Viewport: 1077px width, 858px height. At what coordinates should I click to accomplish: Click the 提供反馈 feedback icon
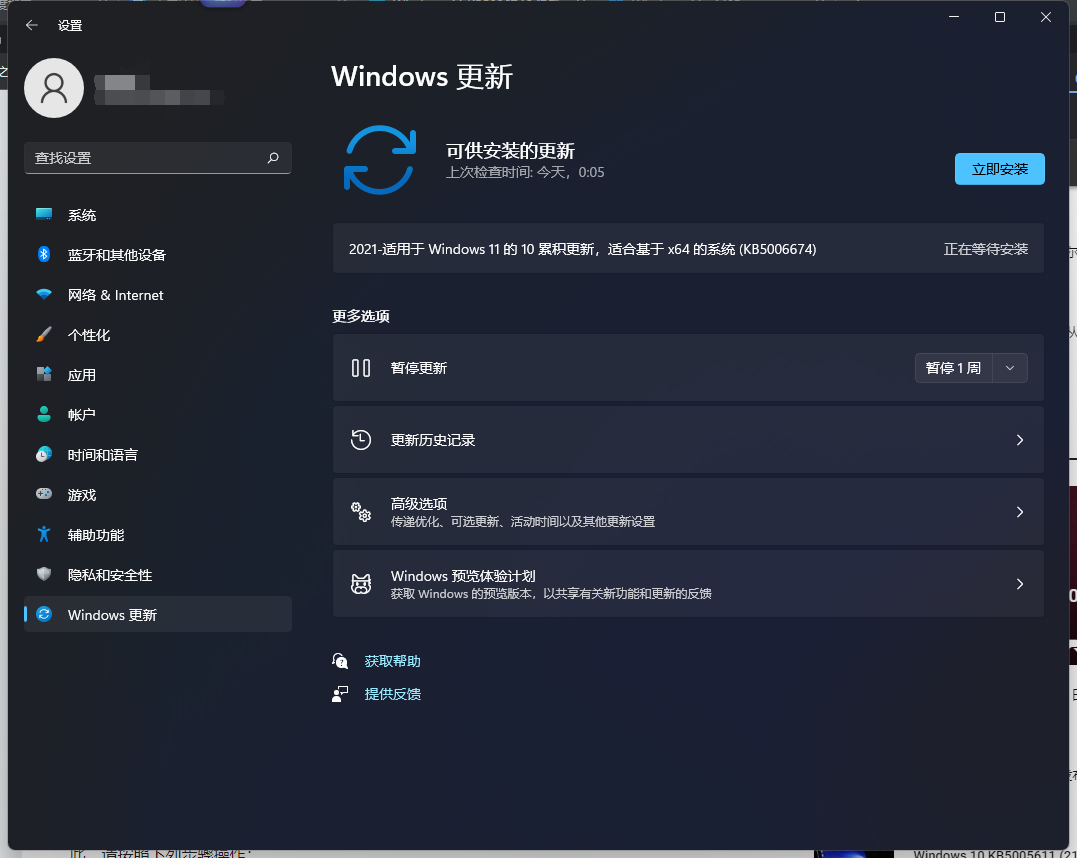coord(340,694)
